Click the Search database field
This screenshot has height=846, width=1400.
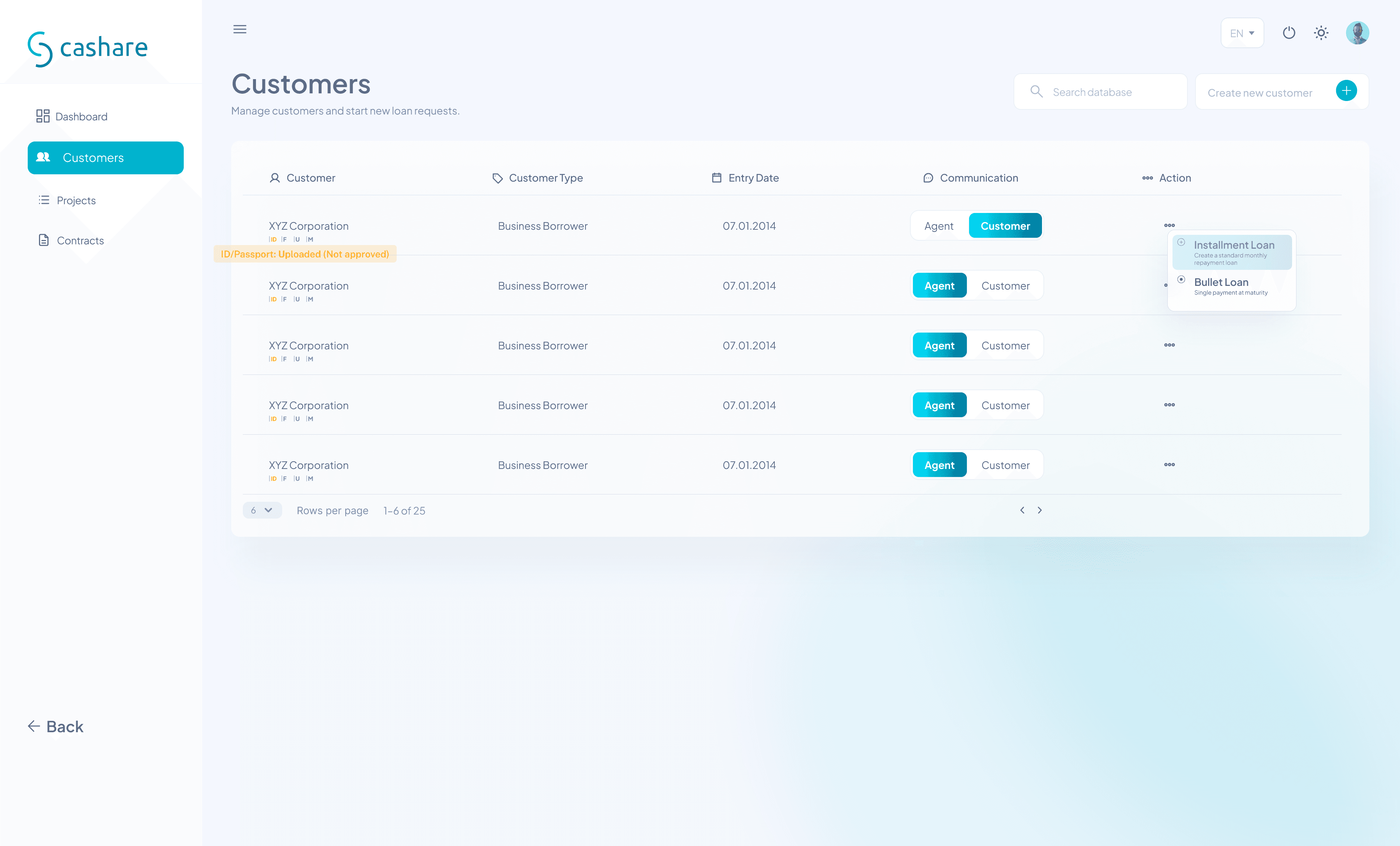click(x=1101, y=92)
